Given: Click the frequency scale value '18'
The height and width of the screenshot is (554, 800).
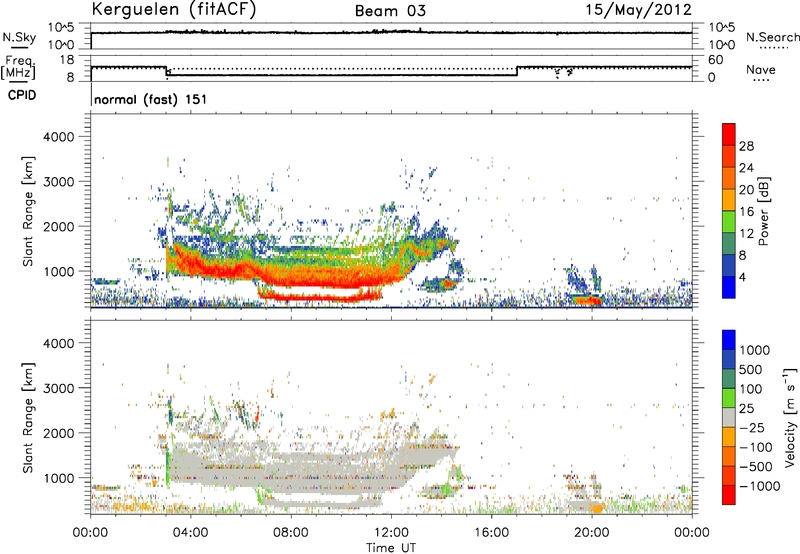Looking at the screenshot, I should 67,60.
